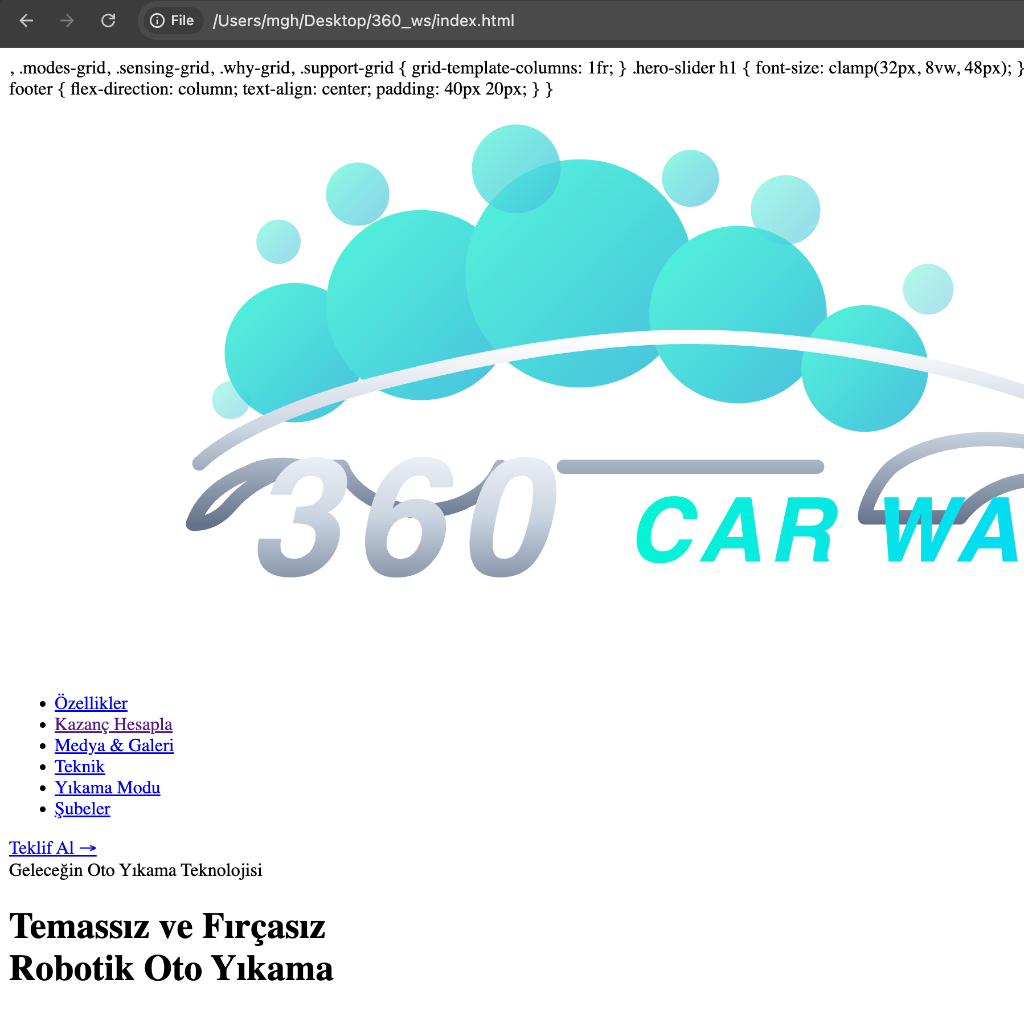Open the Kazanç Hesapla link
This screenshot has height=1014, width=1024.
(114, 724)
